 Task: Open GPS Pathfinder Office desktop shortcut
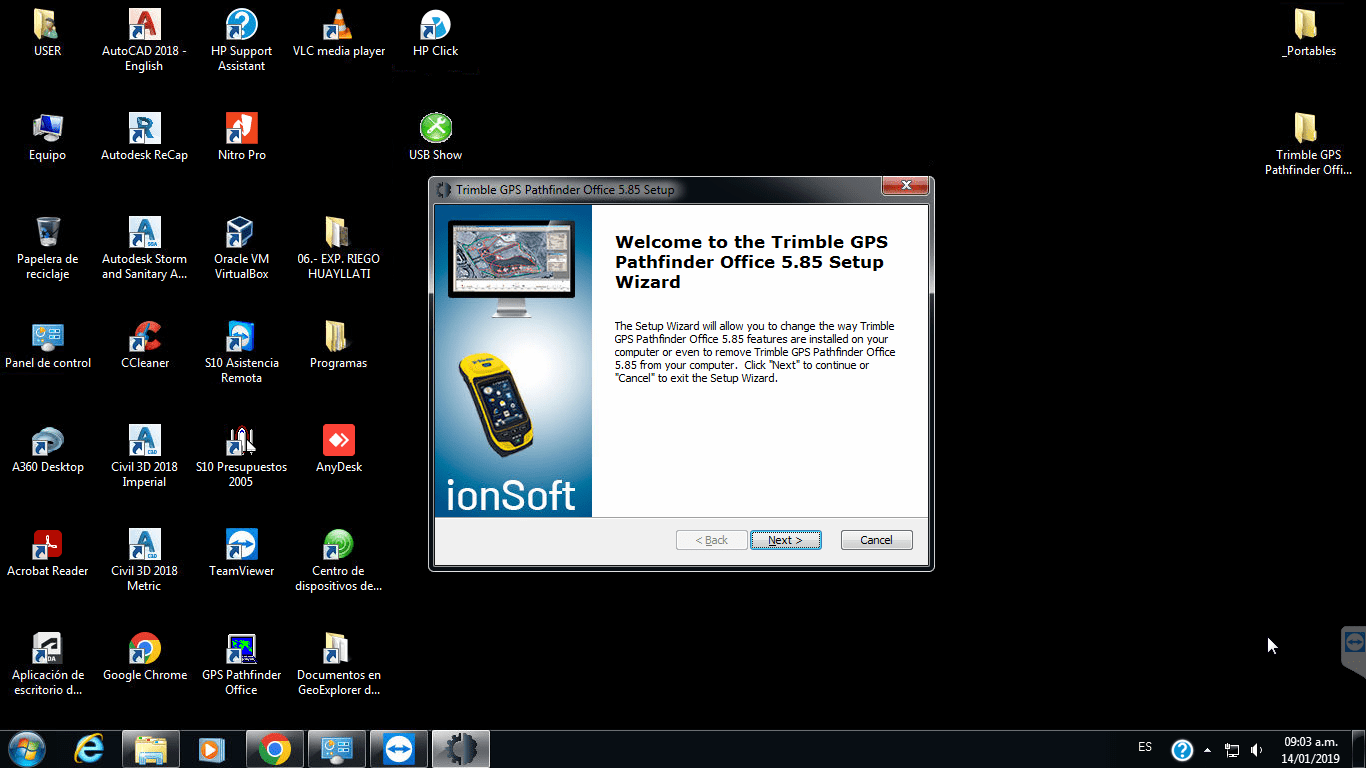[x=241, y=650]
